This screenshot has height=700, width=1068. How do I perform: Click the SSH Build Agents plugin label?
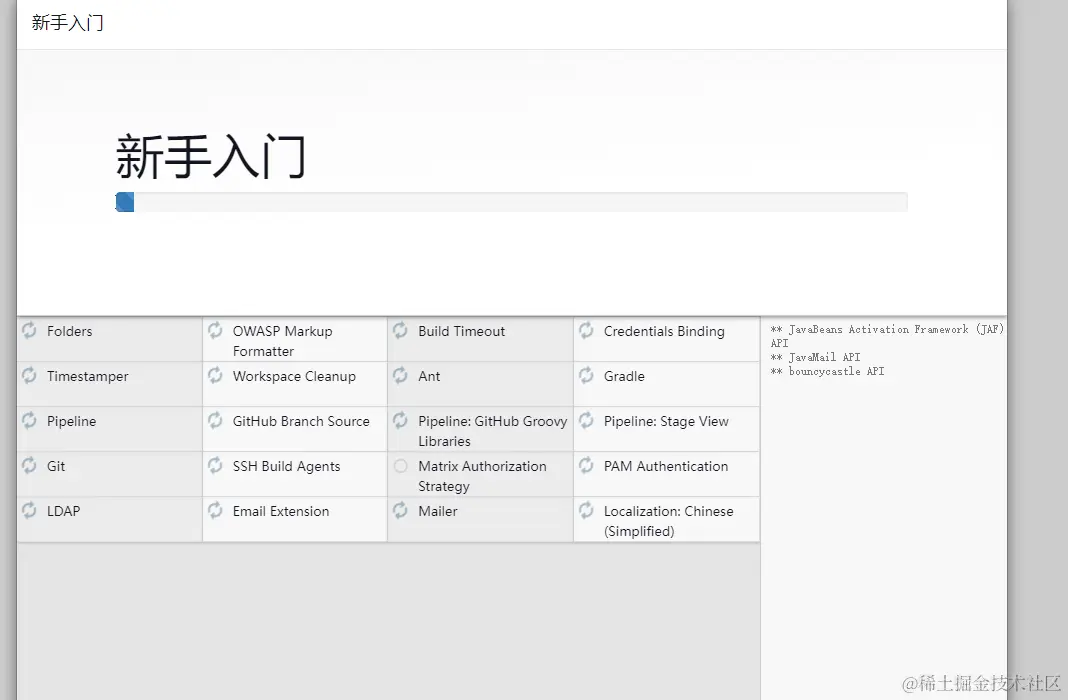pos(286,466)
